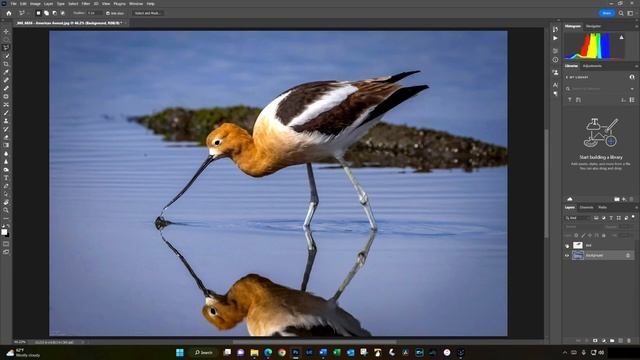
Task: Open the workspace switcher
Action: (x=630, y=13)
